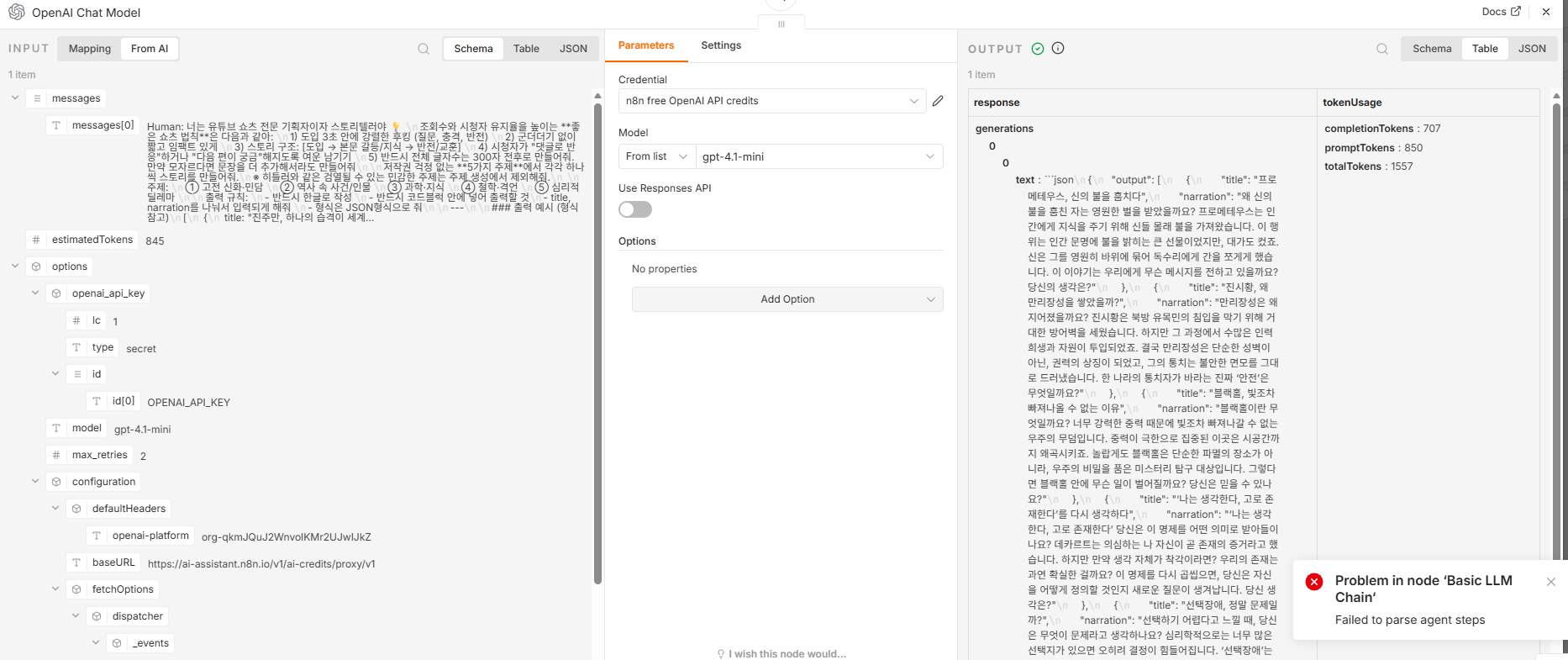
Task: Click the OpenAI logo icon in title
Action: pos(16,12)
